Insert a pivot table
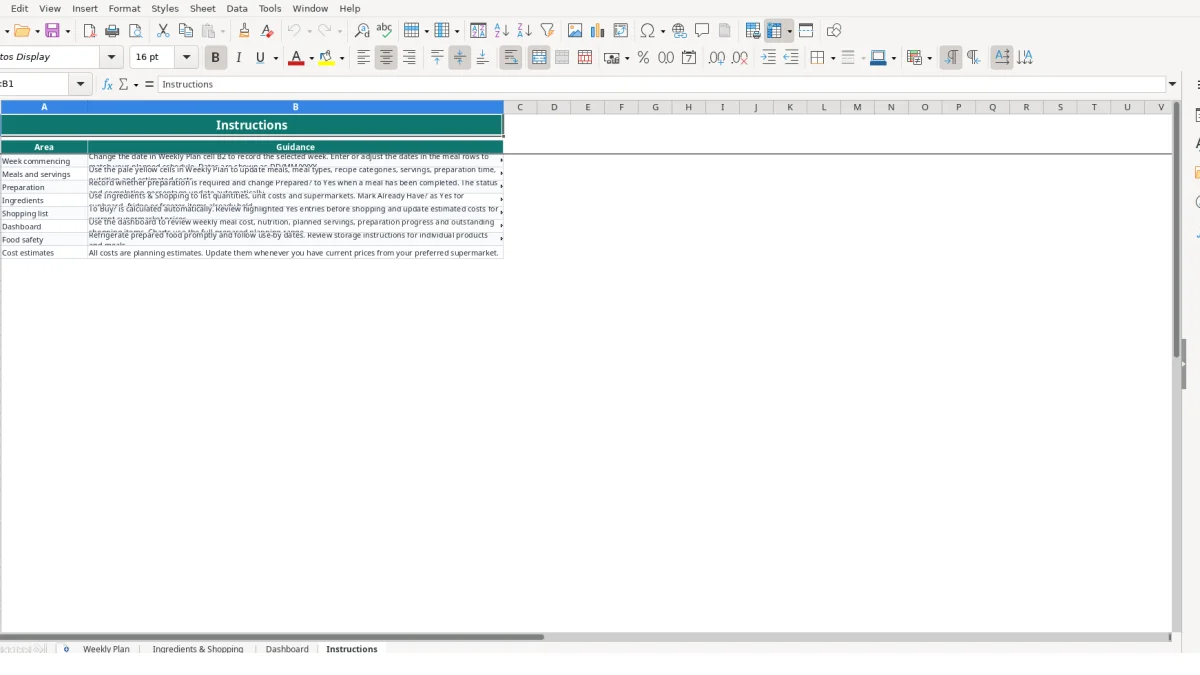The image size is (1200, 675). pyautogui.click(x=621, y=31)
